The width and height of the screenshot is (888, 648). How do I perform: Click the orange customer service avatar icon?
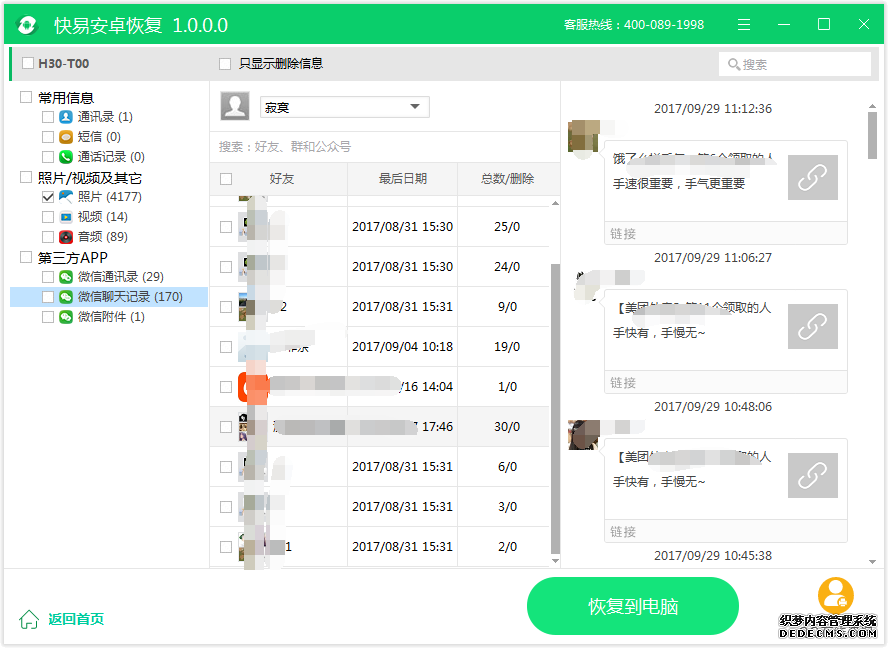[x=835, y=595]
